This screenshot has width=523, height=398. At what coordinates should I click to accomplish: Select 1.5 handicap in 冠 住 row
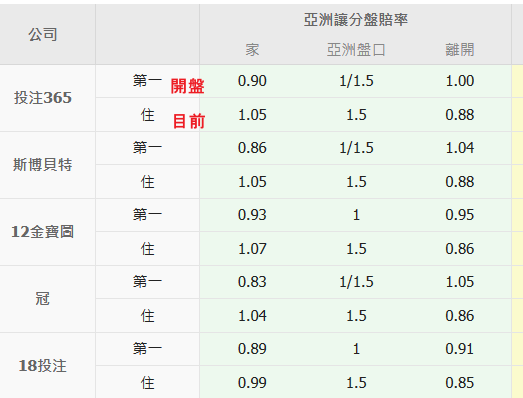[356, 316]
